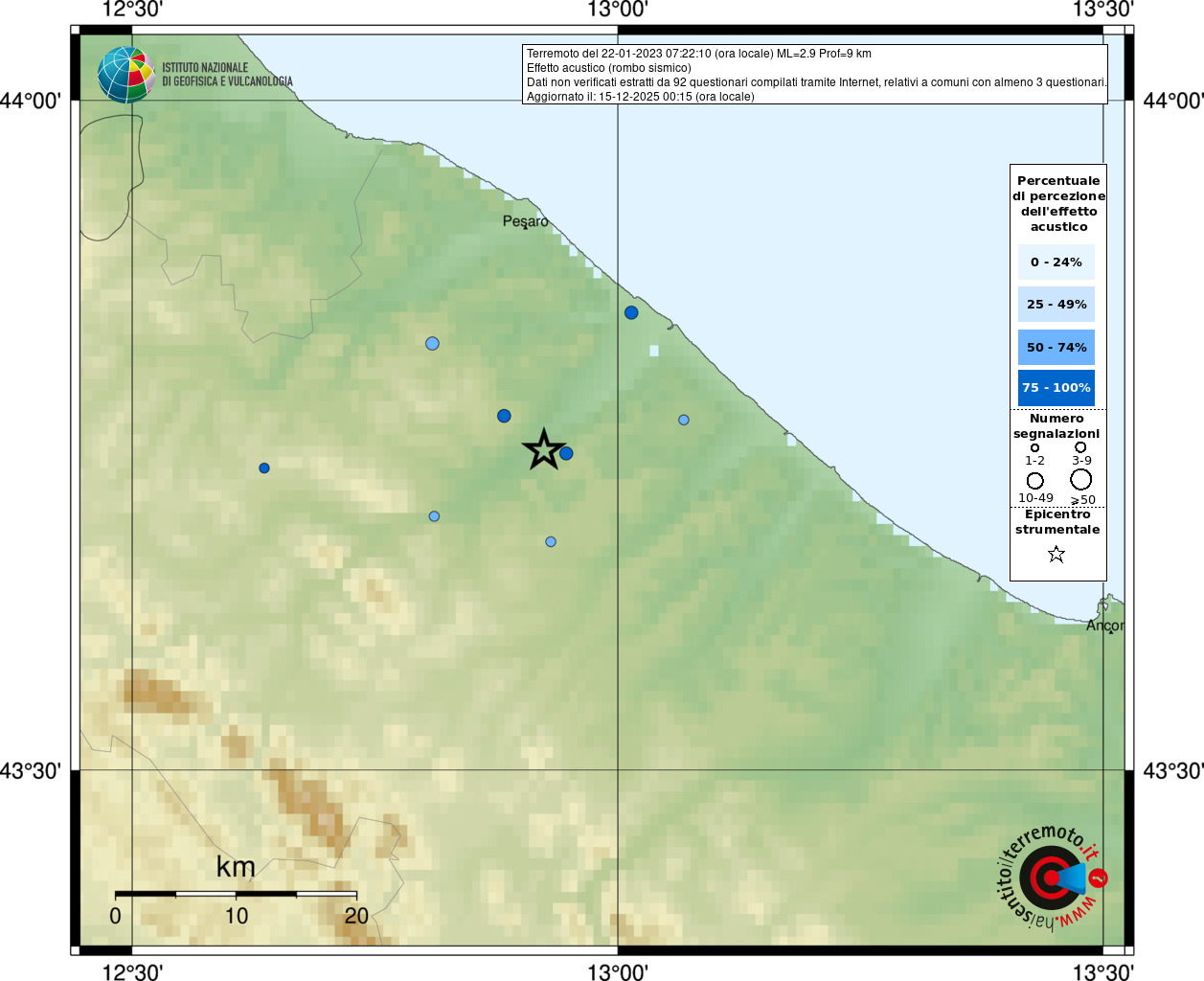Select the 25 - 49% legend swatch
This screenshot has width=1204, height=981.
pos(1056,304)
